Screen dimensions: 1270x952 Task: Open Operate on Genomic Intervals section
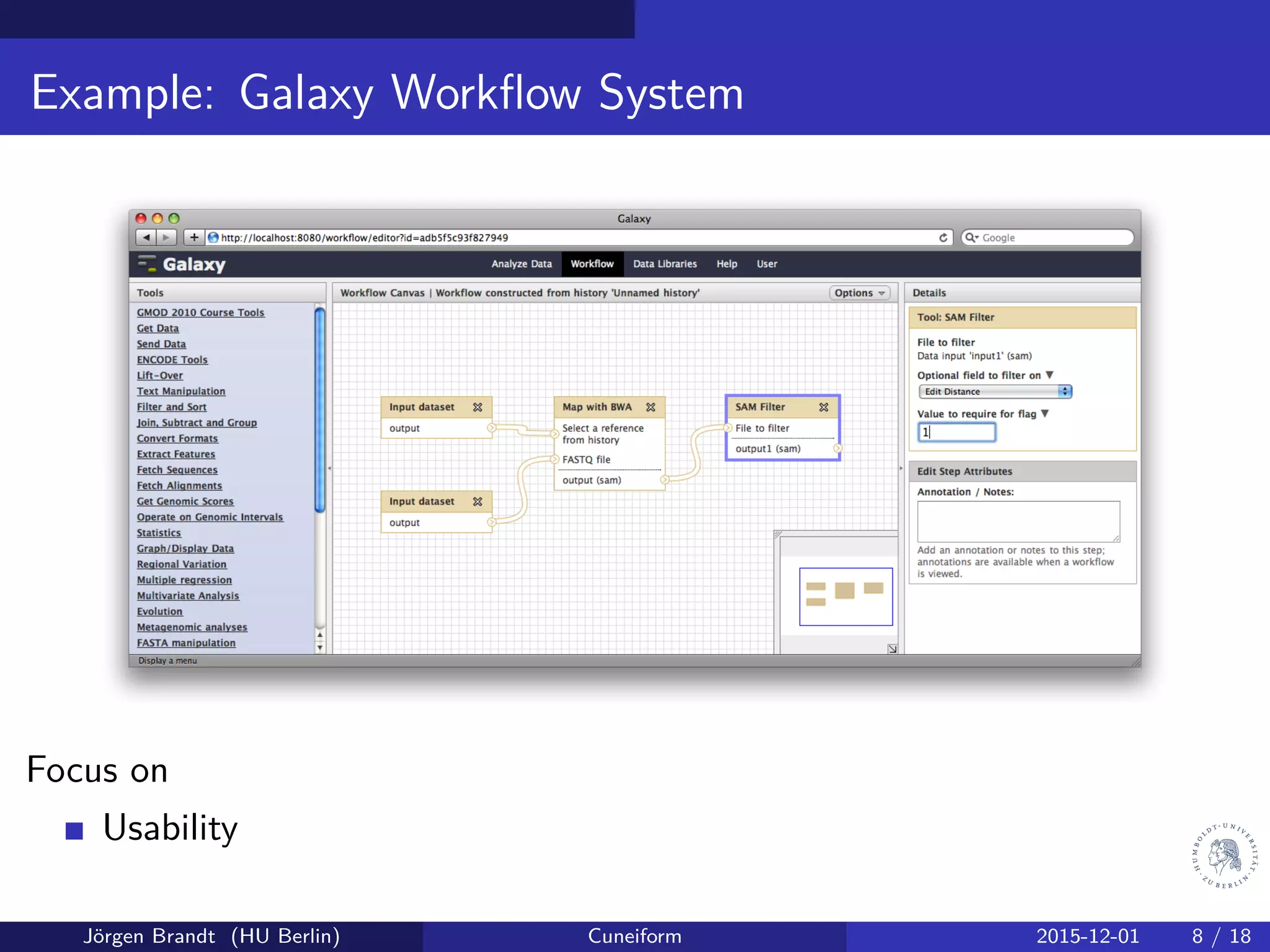tap(210, 518)
